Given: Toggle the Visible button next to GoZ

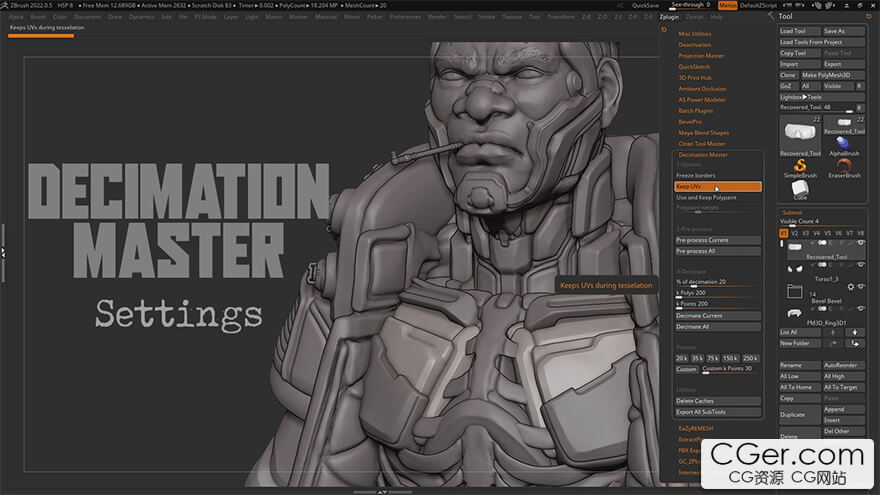Looking at the screenshot, I should click(x=836, y=86).
